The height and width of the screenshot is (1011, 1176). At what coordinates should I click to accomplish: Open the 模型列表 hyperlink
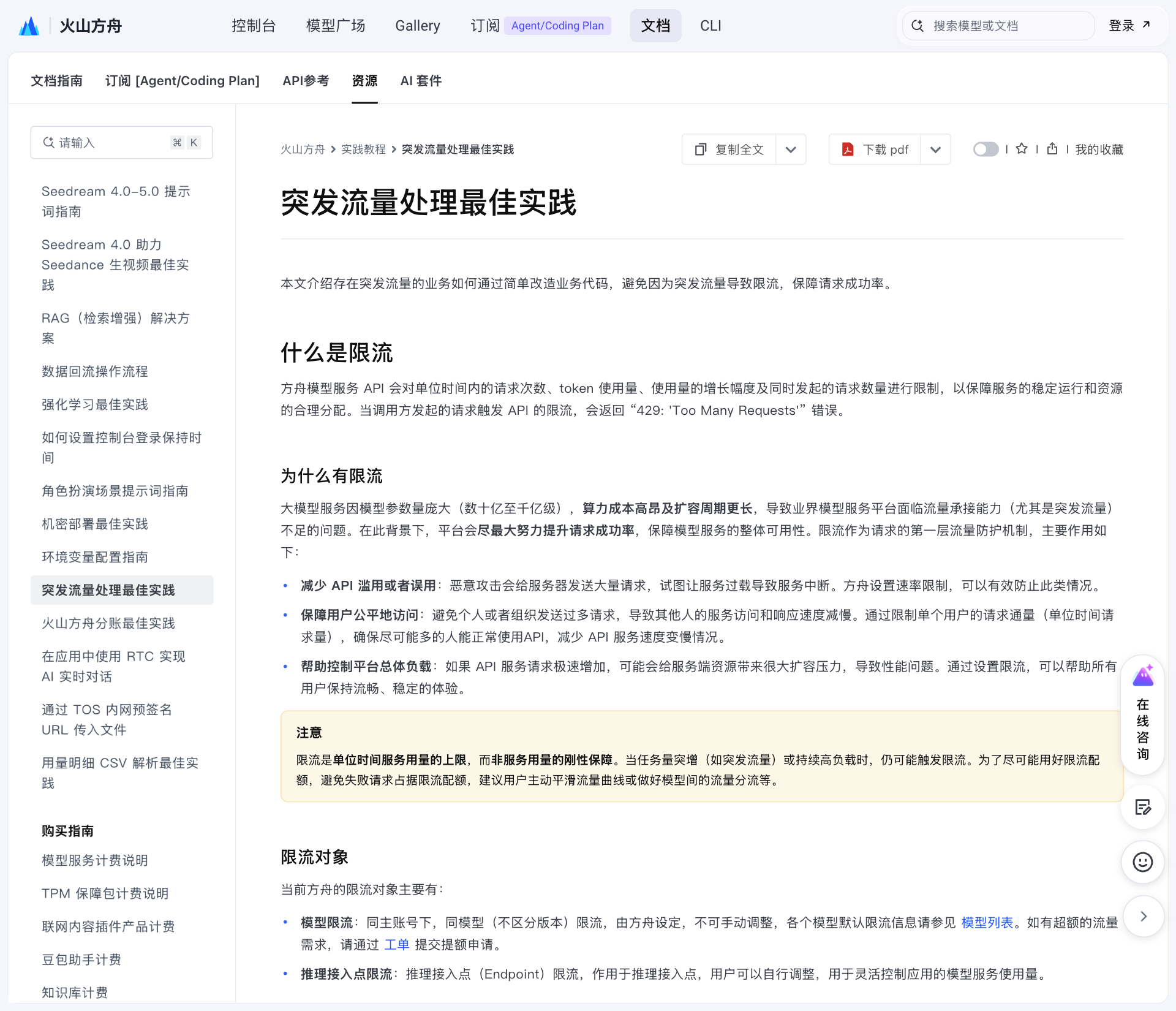tap(987, 923)
